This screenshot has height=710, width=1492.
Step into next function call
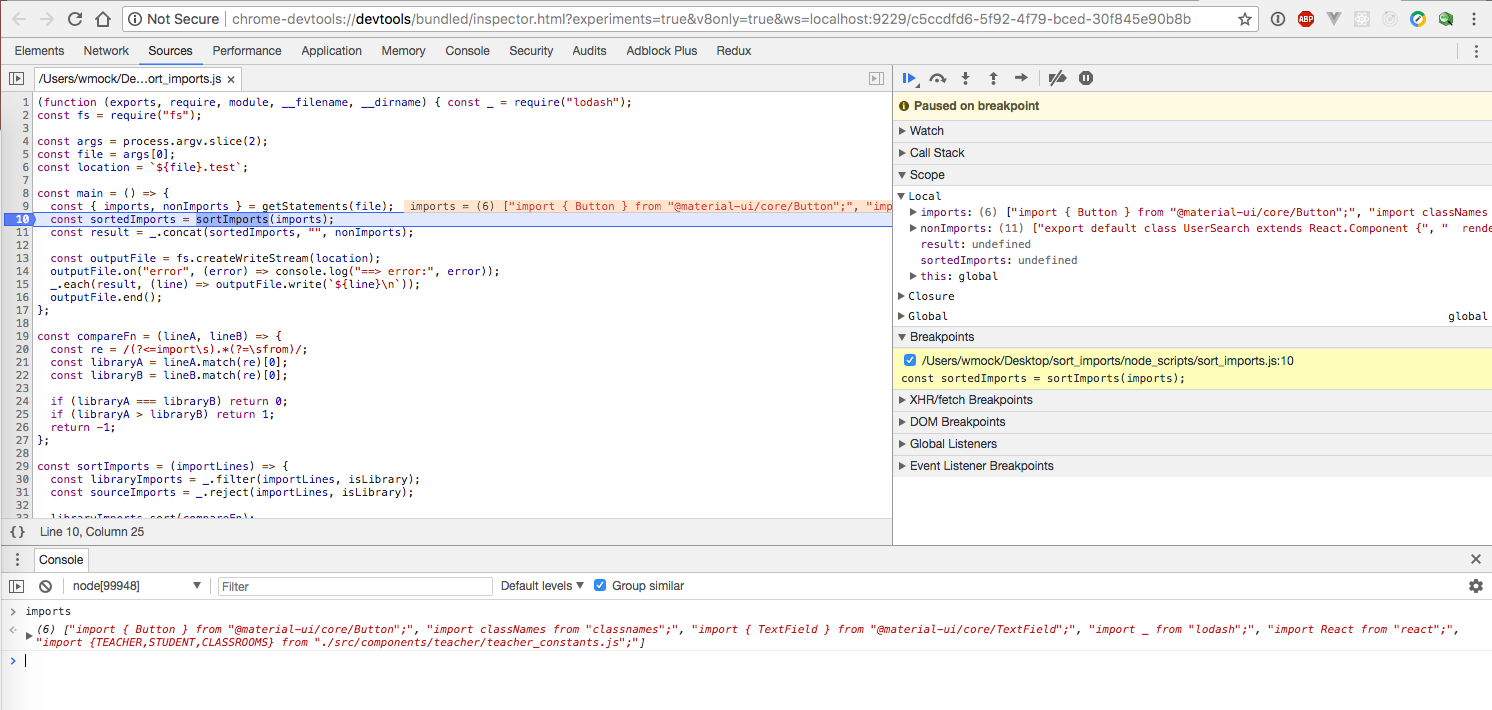click(965, 78)
